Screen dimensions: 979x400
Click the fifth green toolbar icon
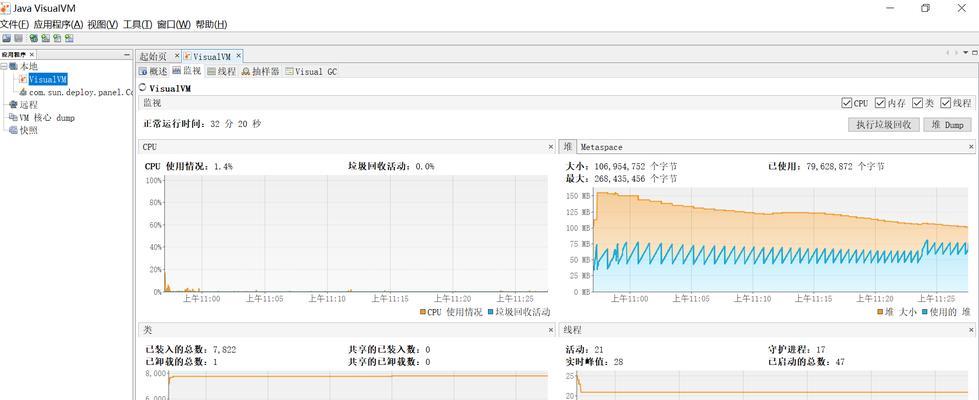57,38
